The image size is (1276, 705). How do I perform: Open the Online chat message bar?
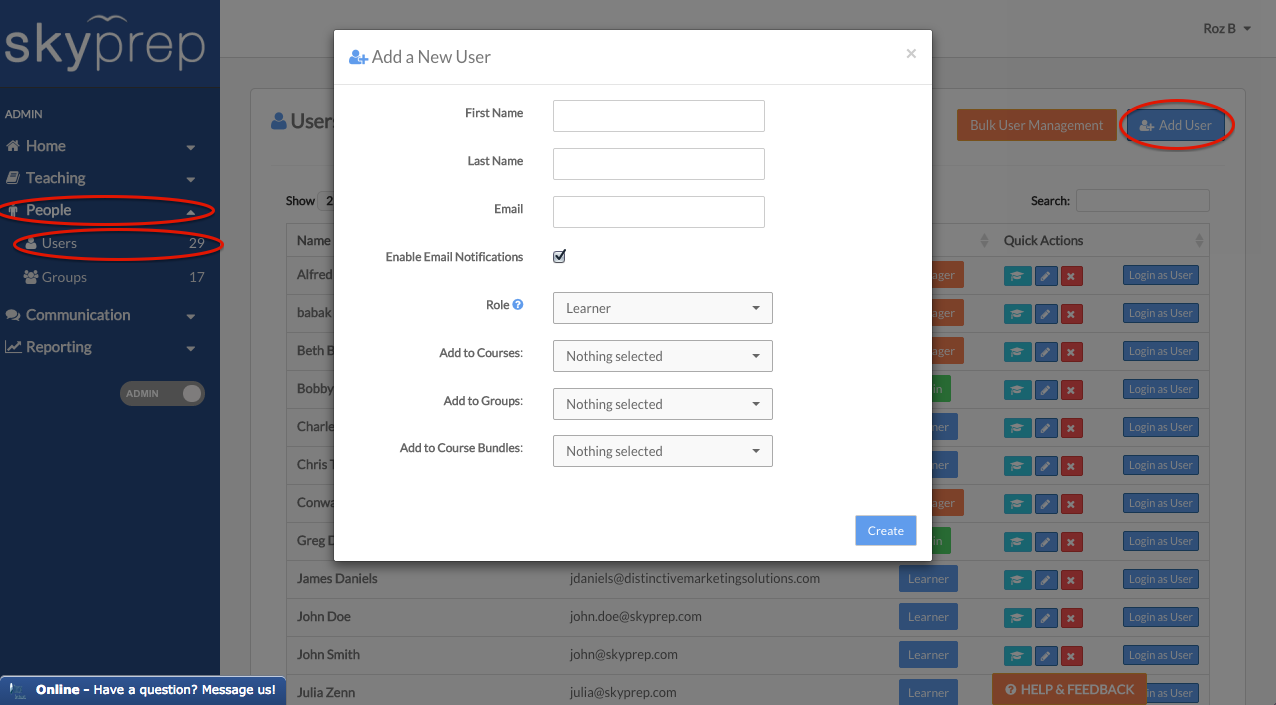144,690
